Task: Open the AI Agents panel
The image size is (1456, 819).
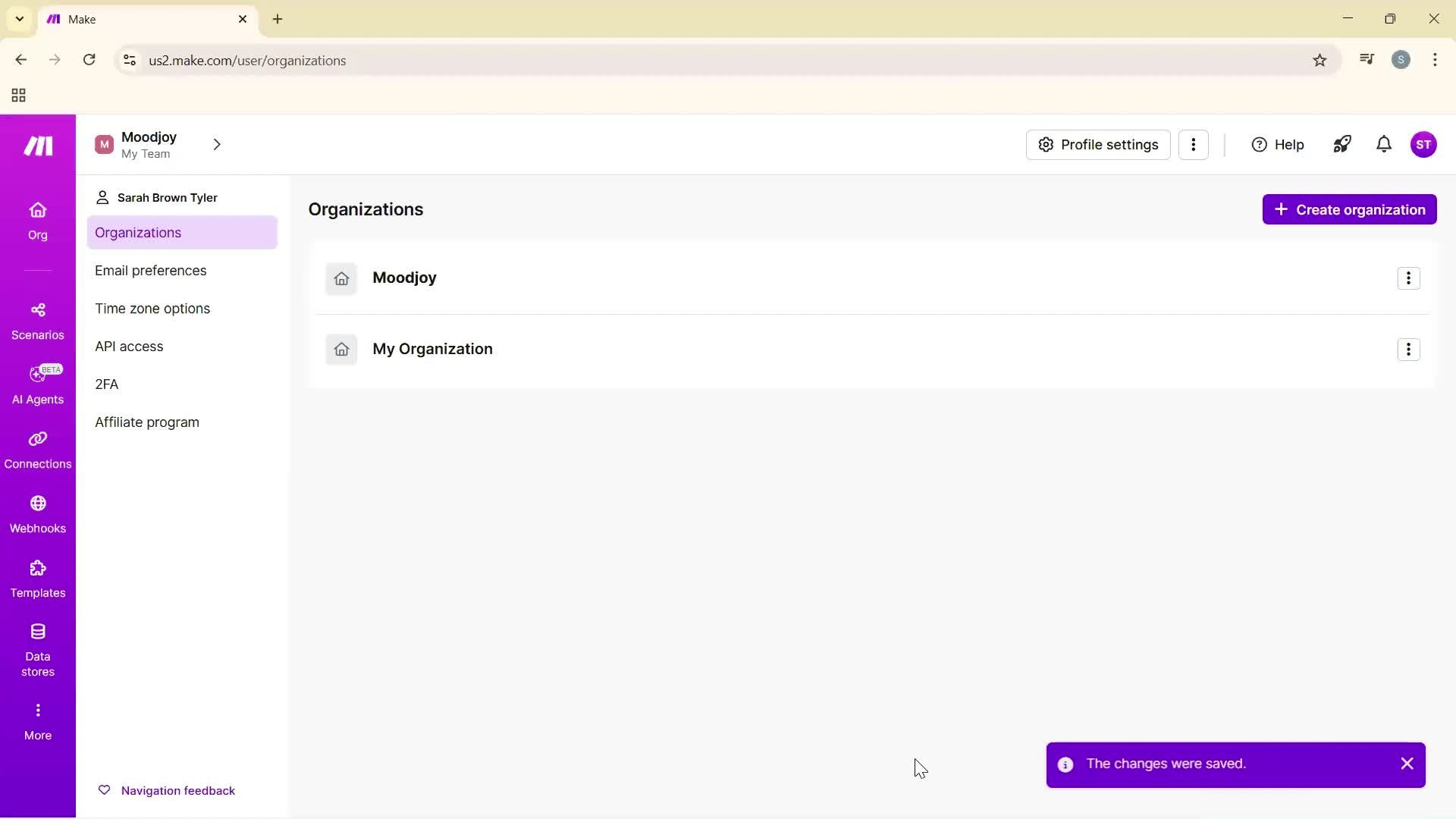Action: 37,384
